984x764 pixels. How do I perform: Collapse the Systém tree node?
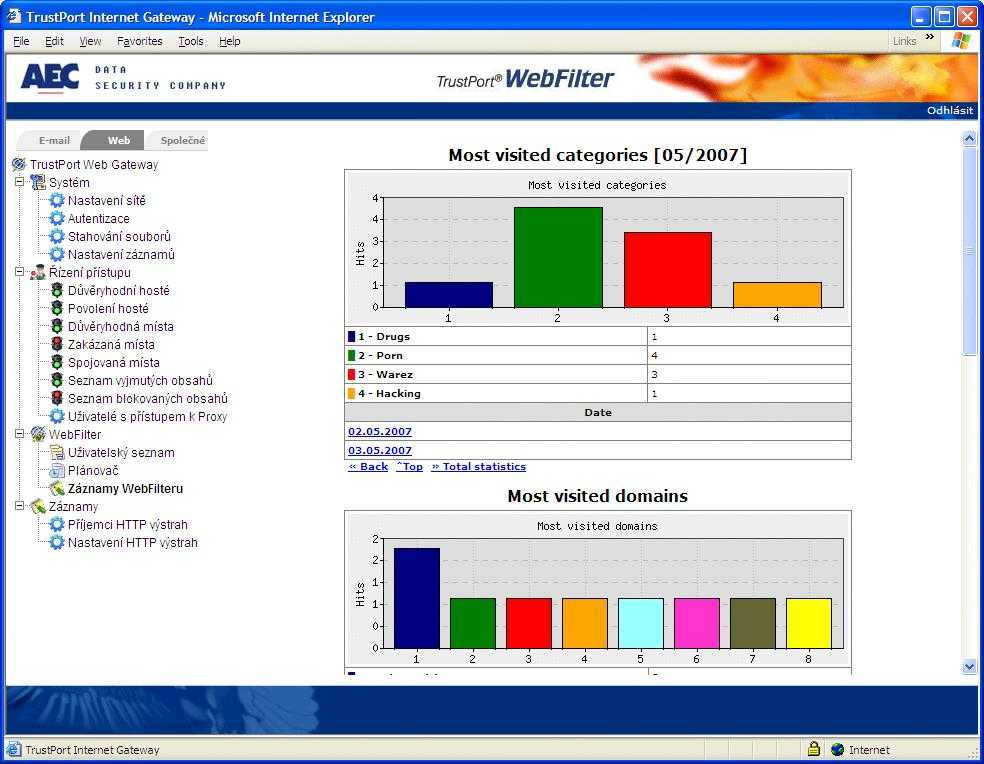pos(19,182)
